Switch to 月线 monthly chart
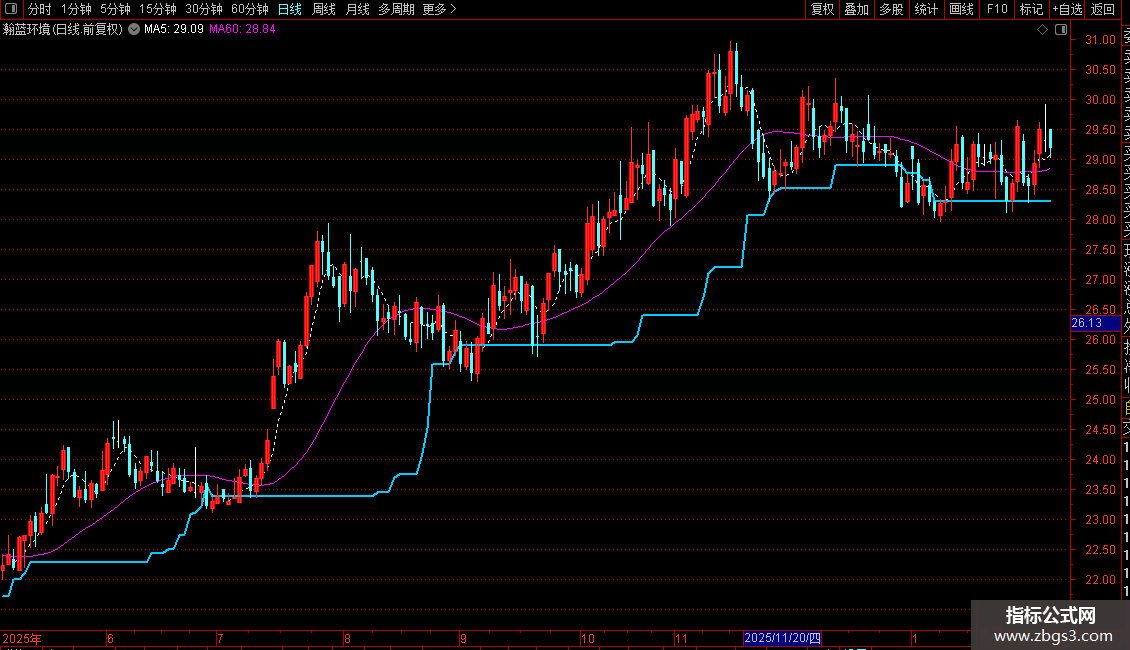Image resolution: width=1130 pixels, height=650 pixels. point(357,9)
